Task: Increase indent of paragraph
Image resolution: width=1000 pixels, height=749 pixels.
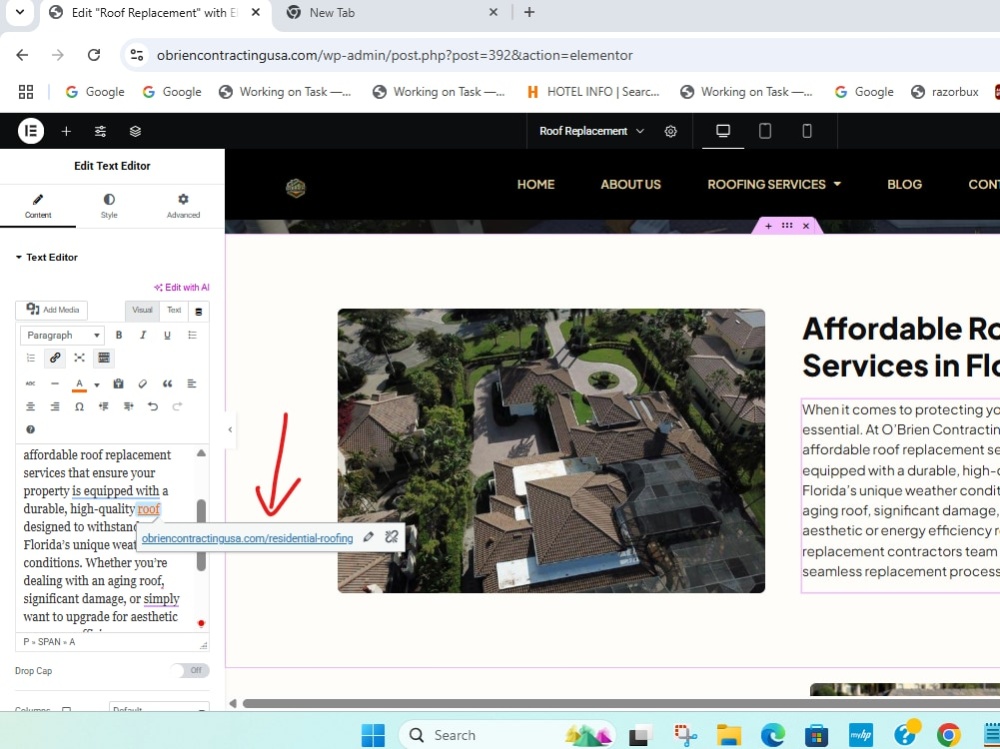Action: click(128, 406)
